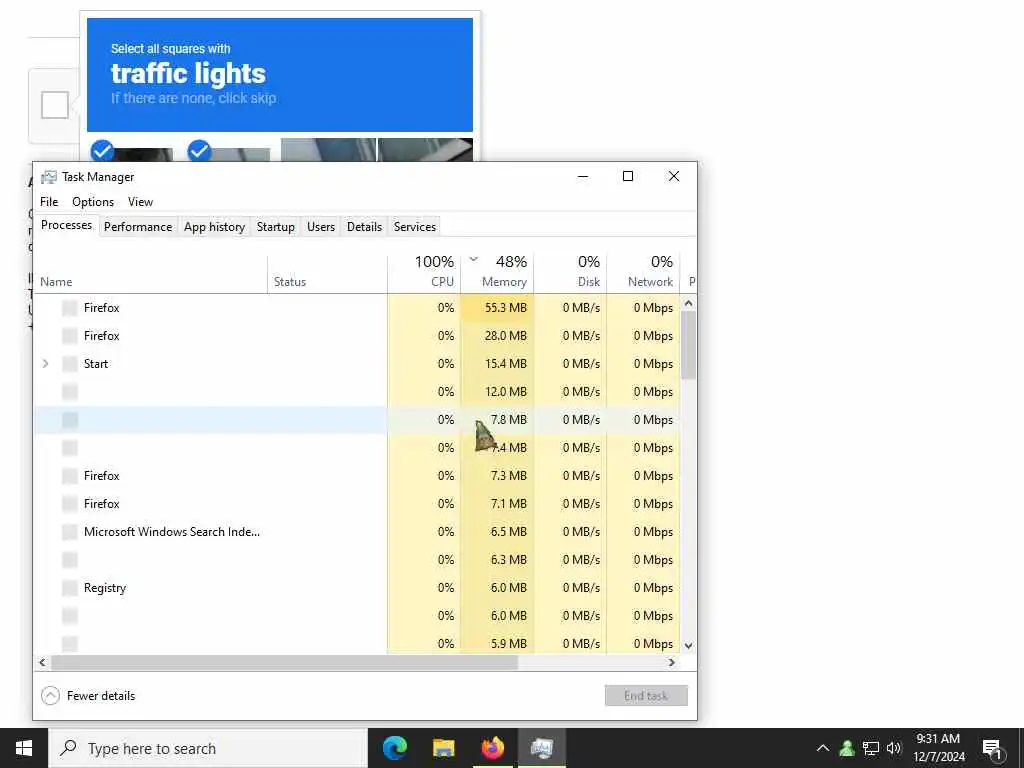This screenshot has height=768, width=1024.
Task: Select the Firefox process using 55.3 MB
Action: (357, 308)
